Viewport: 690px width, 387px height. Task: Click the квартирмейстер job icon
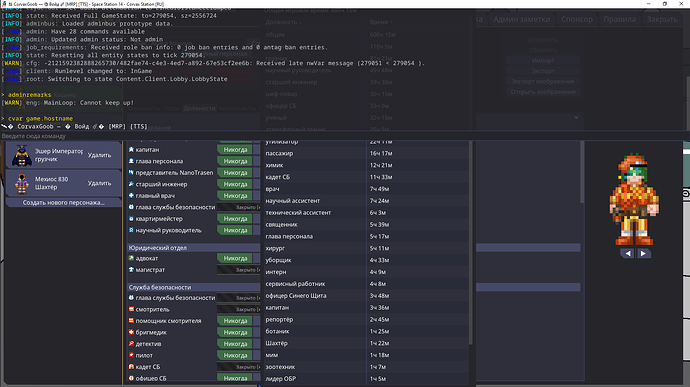point(131,218)
